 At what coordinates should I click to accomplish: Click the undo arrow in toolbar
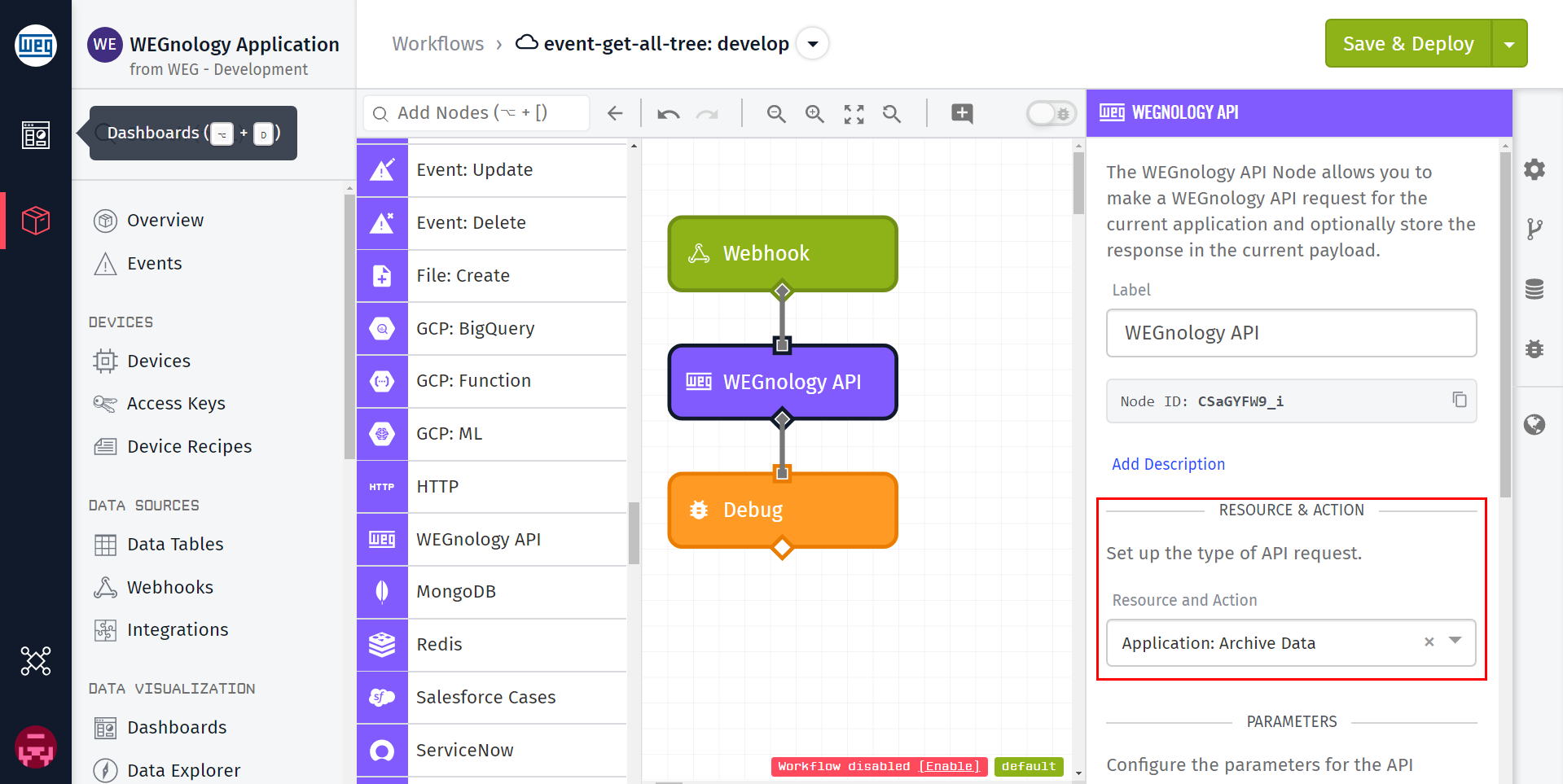(x=669, y=114)
